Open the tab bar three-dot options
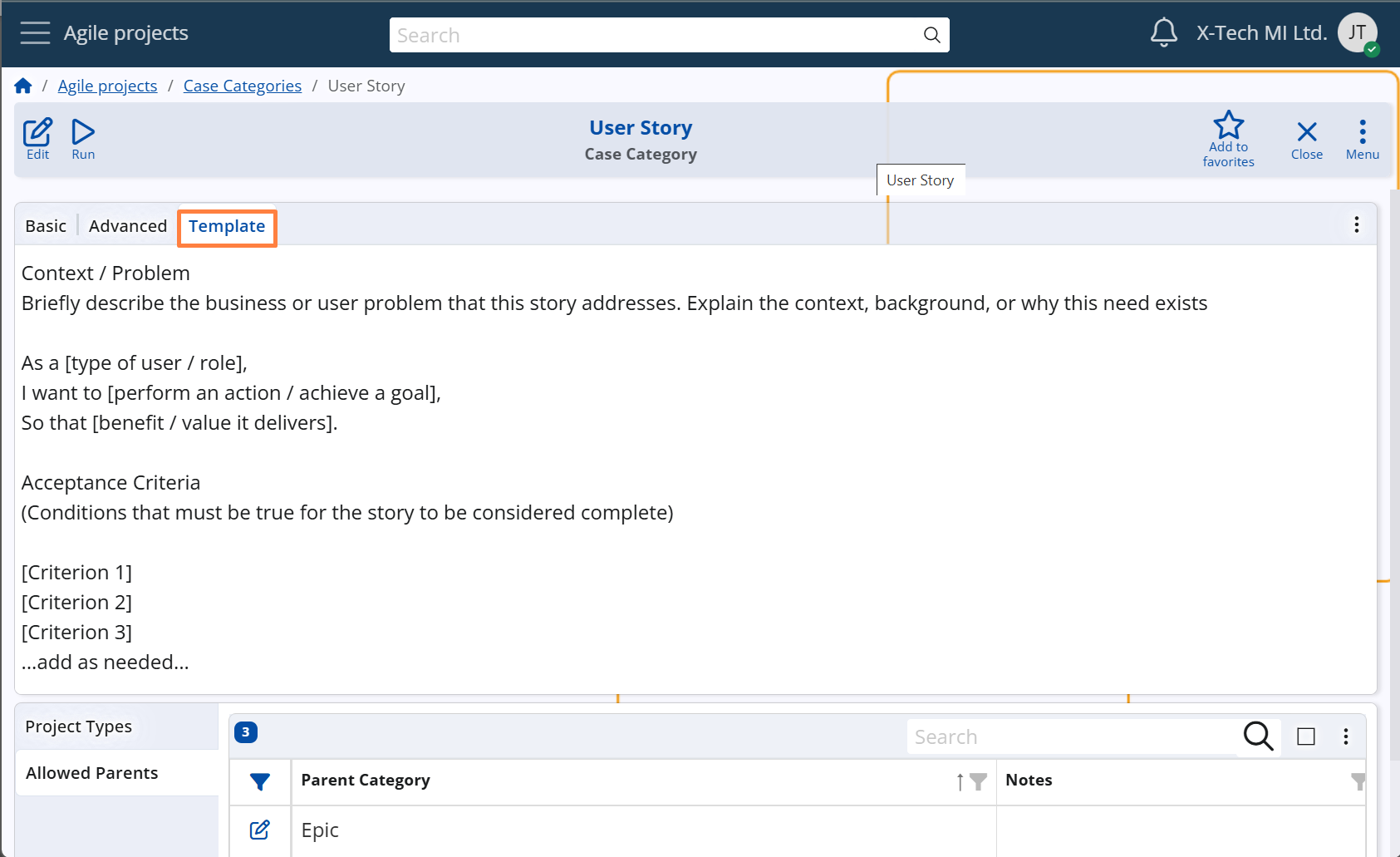The image size is (1400, 857). pyautogui.click(x=1356, y=224)
